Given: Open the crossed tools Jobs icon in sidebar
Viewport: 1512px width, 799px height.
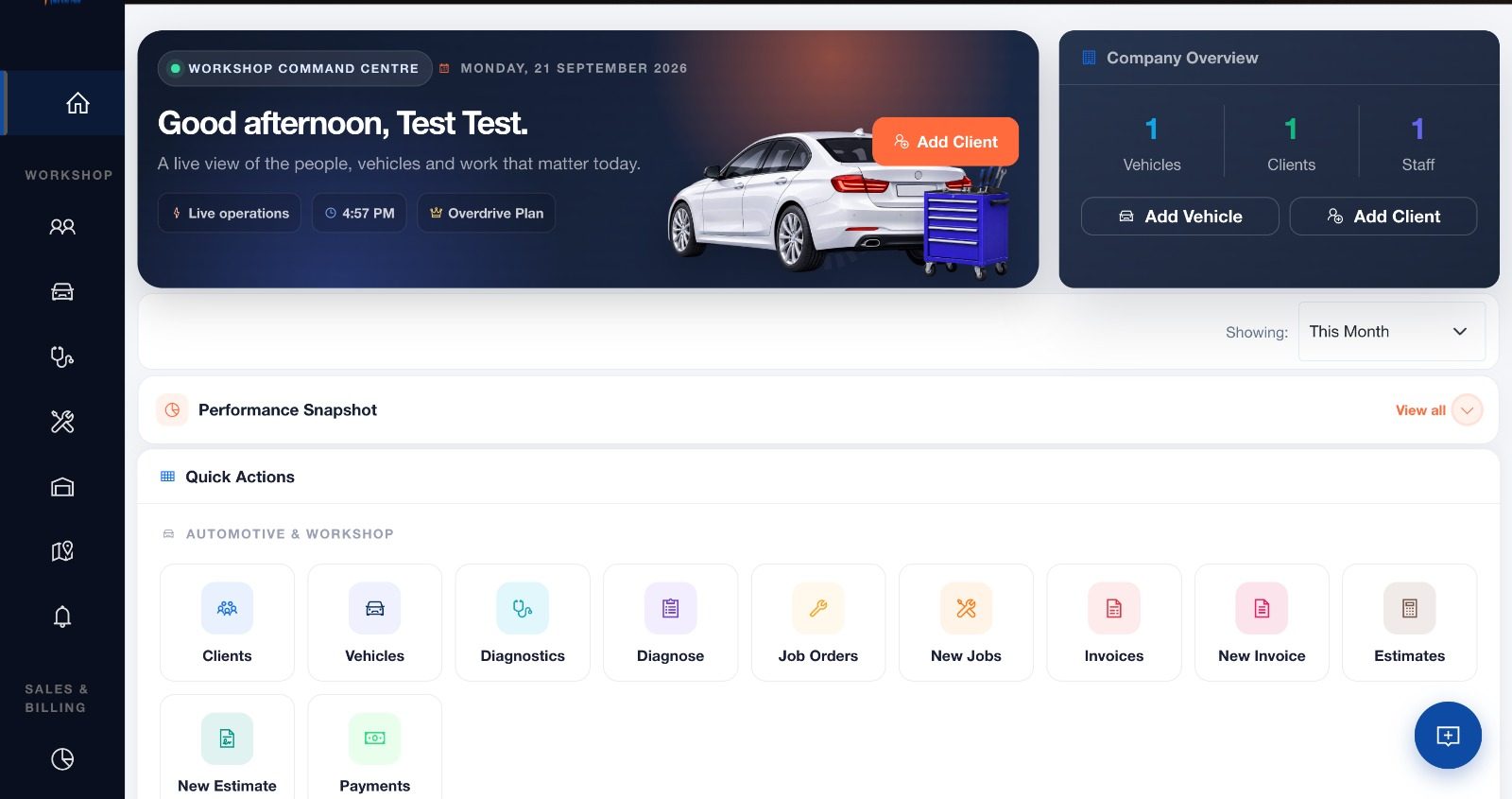Looking at the screenshot, I should (x=62, y=422).
